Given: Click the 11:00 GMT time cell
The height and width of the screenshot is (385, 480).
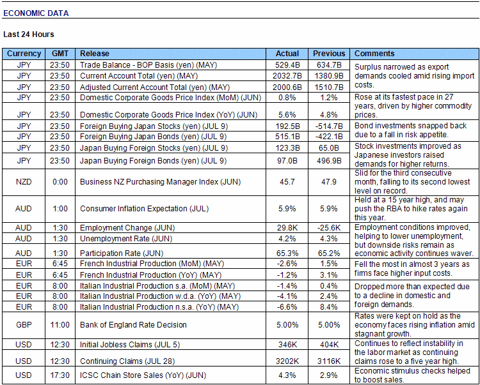Looking at the screenshot, I should (x=60, y=325).
